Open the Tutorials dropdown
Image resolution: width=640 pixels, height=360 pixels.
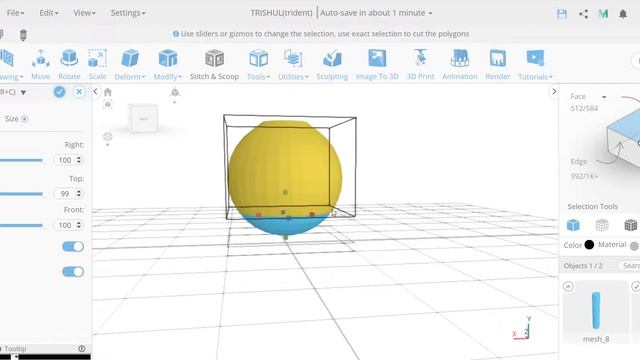[x=535, y=64]
